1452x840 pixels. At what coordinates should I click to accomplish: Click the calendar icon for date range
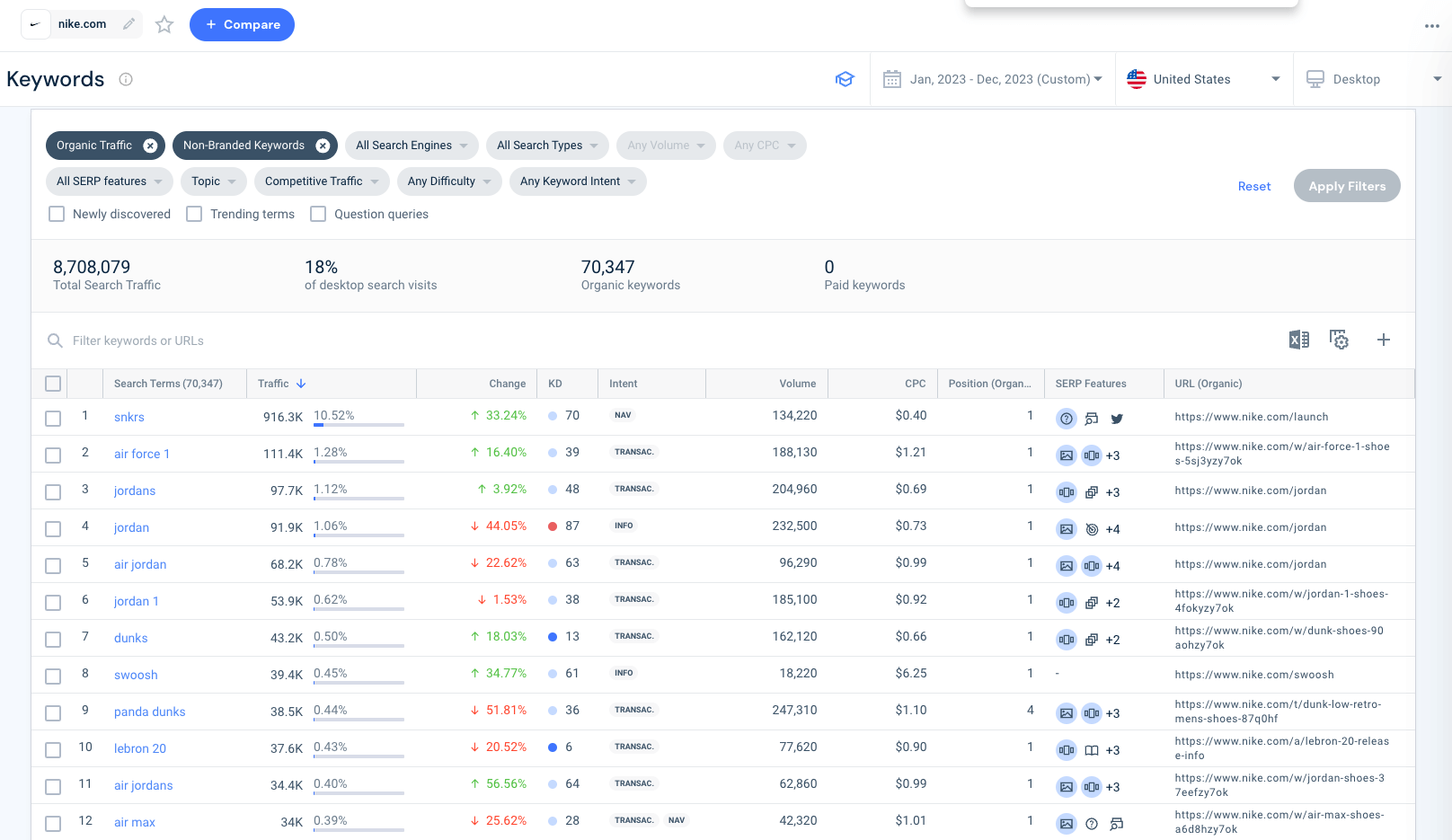tap(892, 79)
